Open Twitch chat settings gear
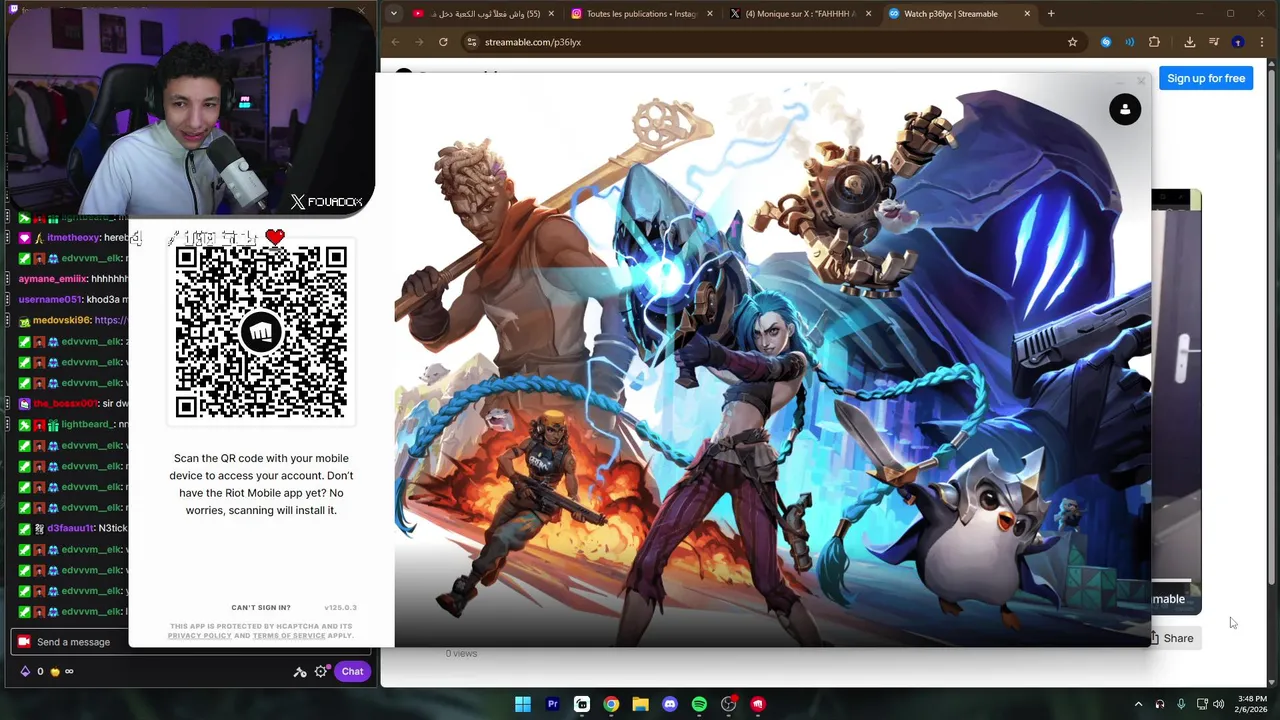1280x720 pixels. pyautogui.click(x=321, y=671)
